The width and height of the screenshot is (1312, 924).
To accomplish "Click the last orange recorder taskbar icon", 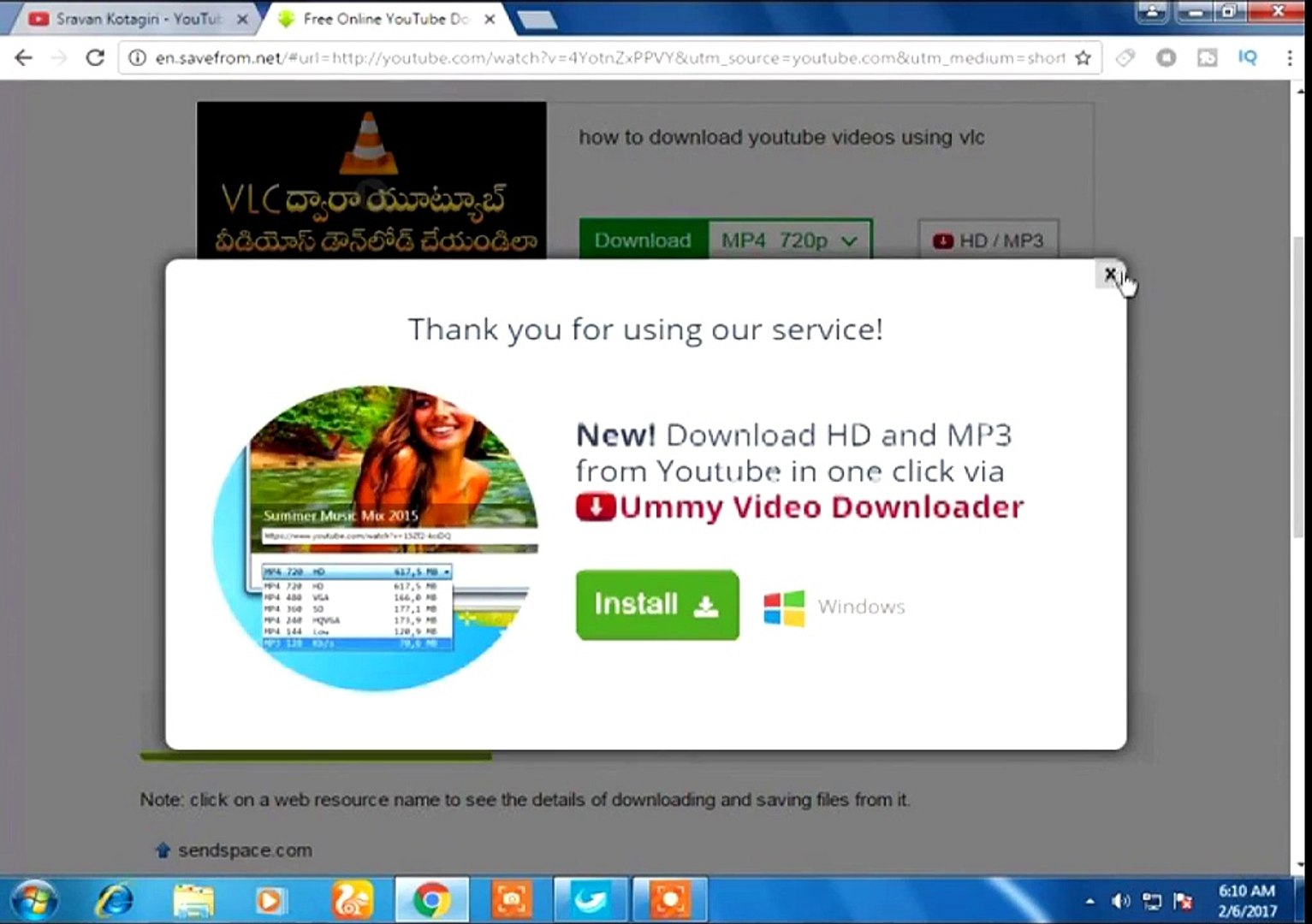I will [x=670, y=901].
